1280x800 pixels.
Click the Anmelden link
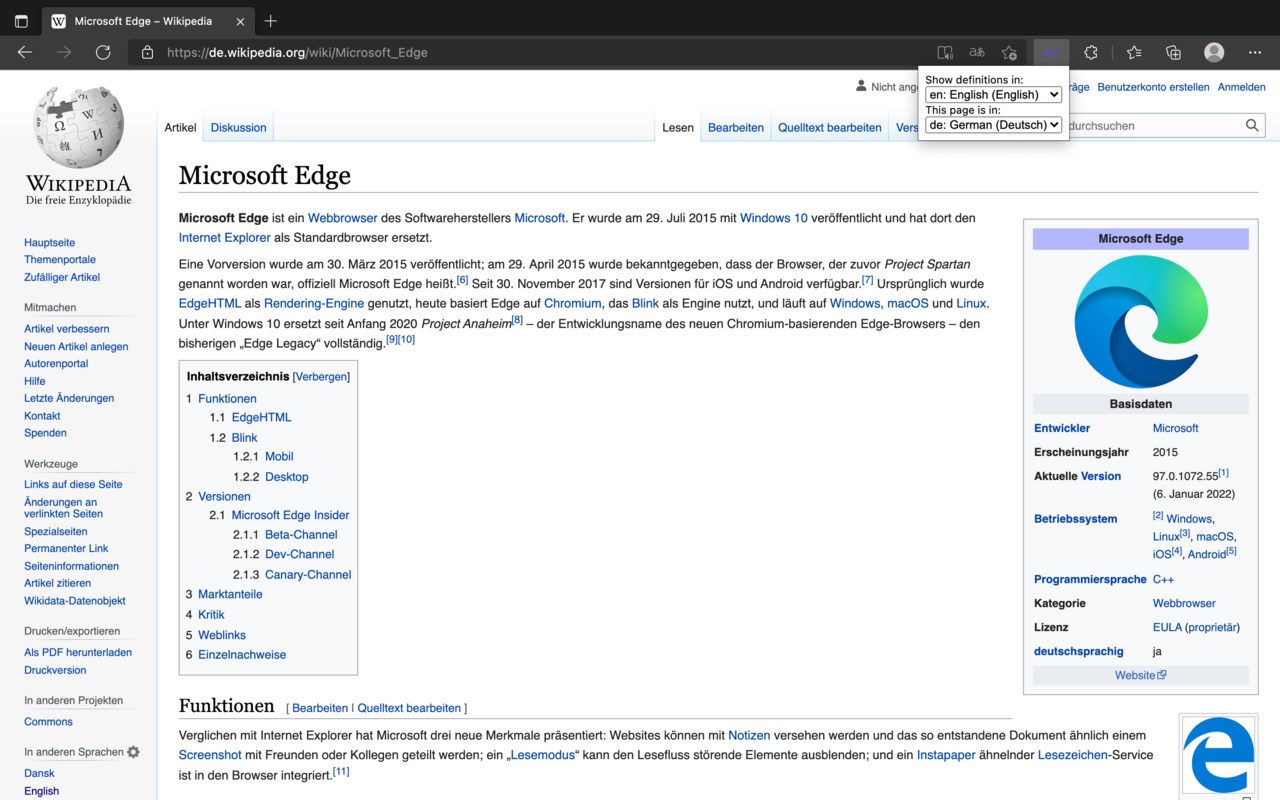(x=1241, y=87)
